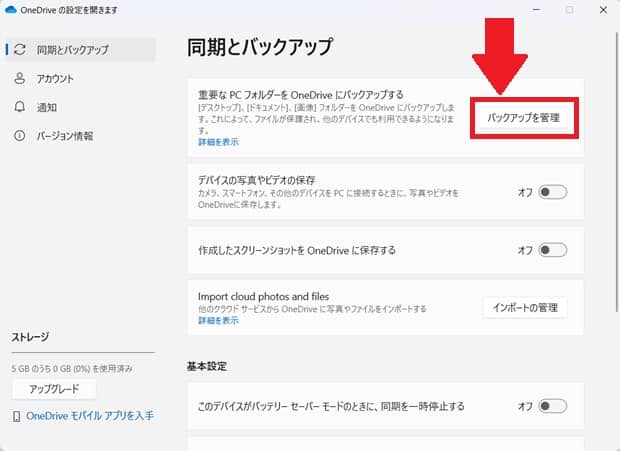Image resolution: width=620 pixels, height=451 pixels.
Task: Click the OneDrive cloud icon in title bar
Action: point(11,9)
